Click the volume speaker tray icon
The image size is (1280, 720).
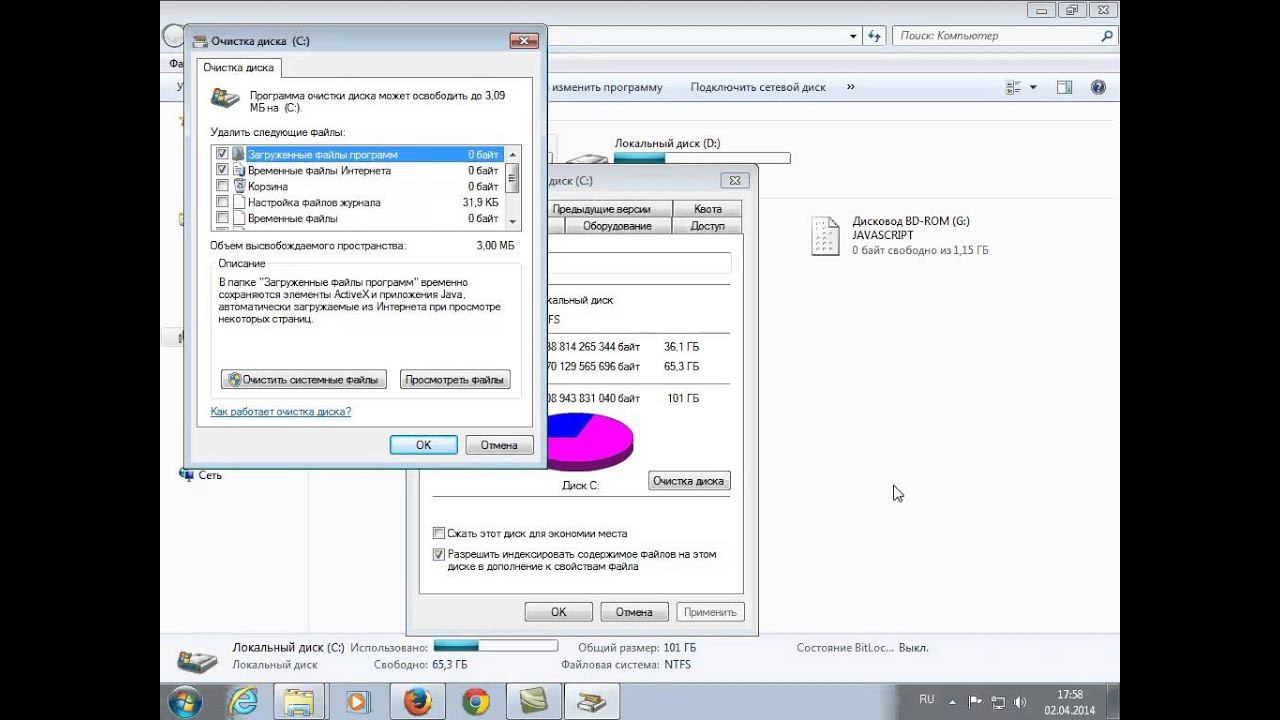coord(1020,702)
